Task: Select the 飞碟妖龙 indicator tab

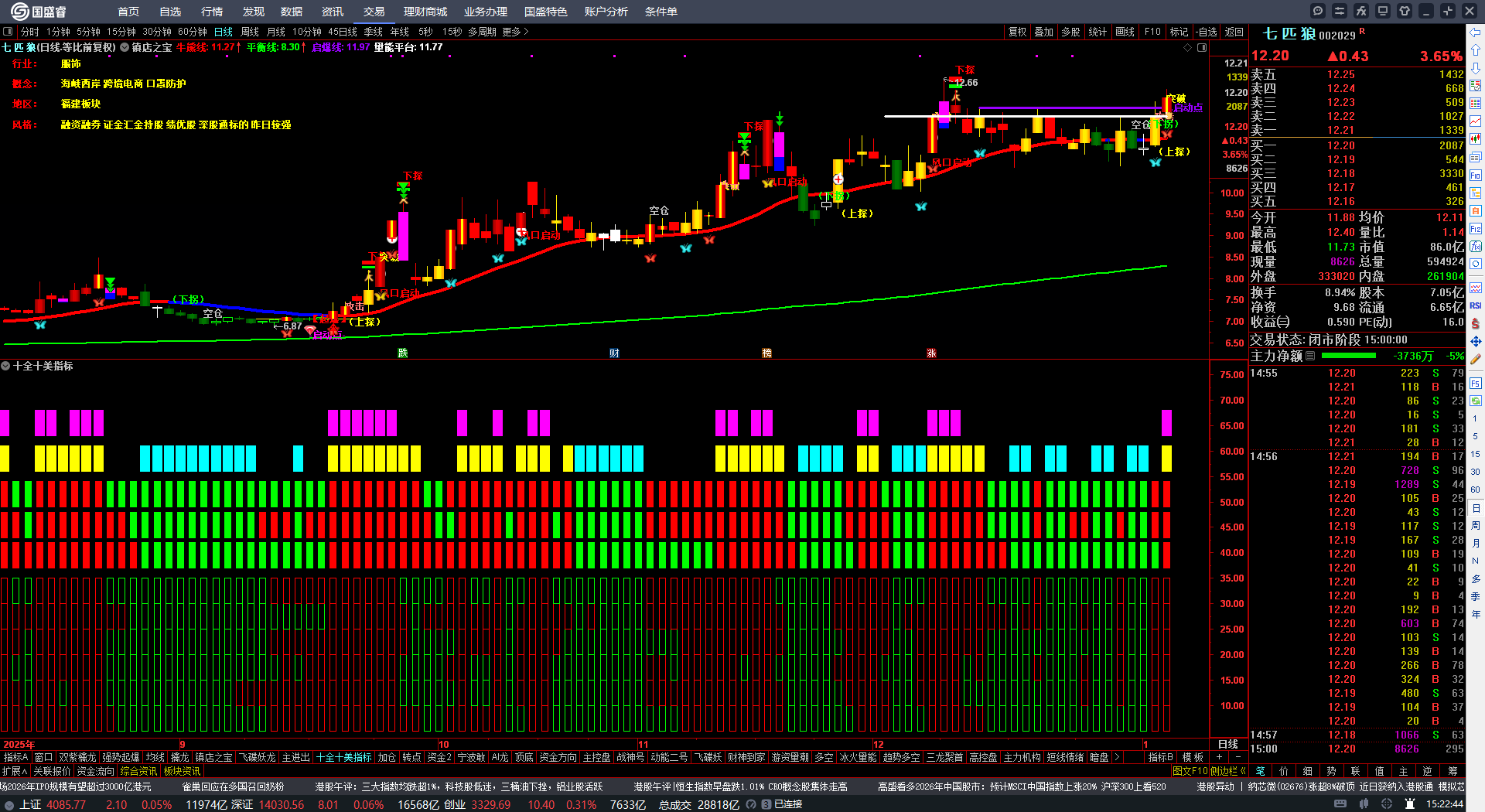Action: pos(258,757)
